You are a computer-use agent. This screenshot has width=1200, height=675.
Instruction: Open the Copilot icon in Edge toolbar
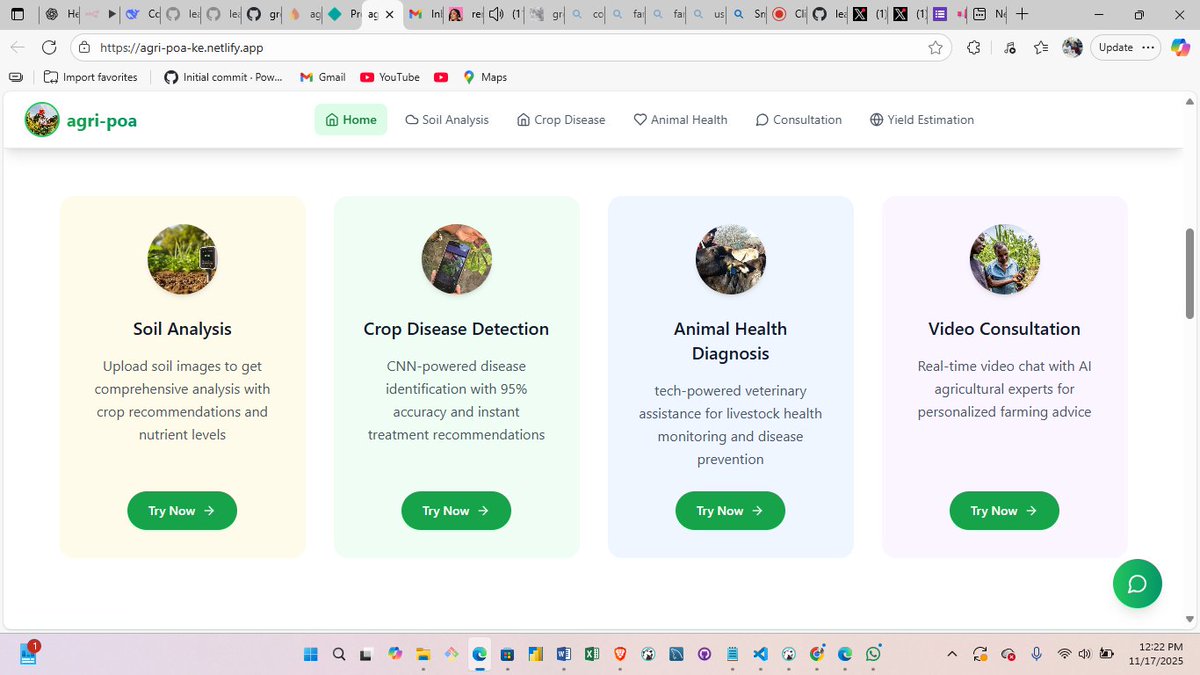pos(1179,47)
